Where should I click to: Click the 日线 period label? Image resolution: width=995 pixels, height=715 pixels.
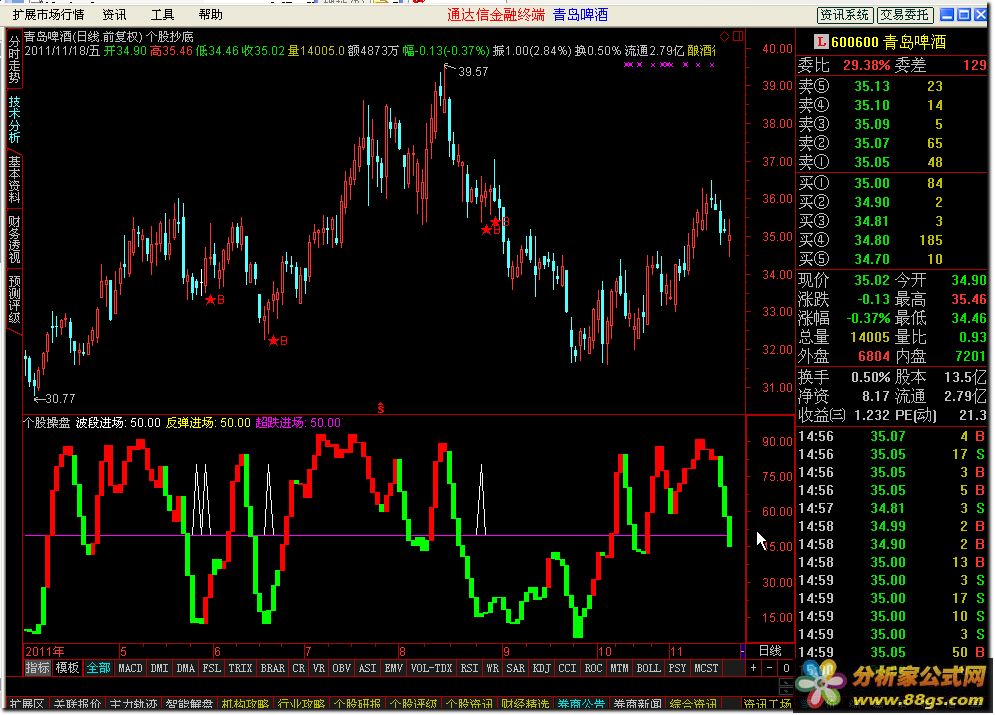[770, 651]
